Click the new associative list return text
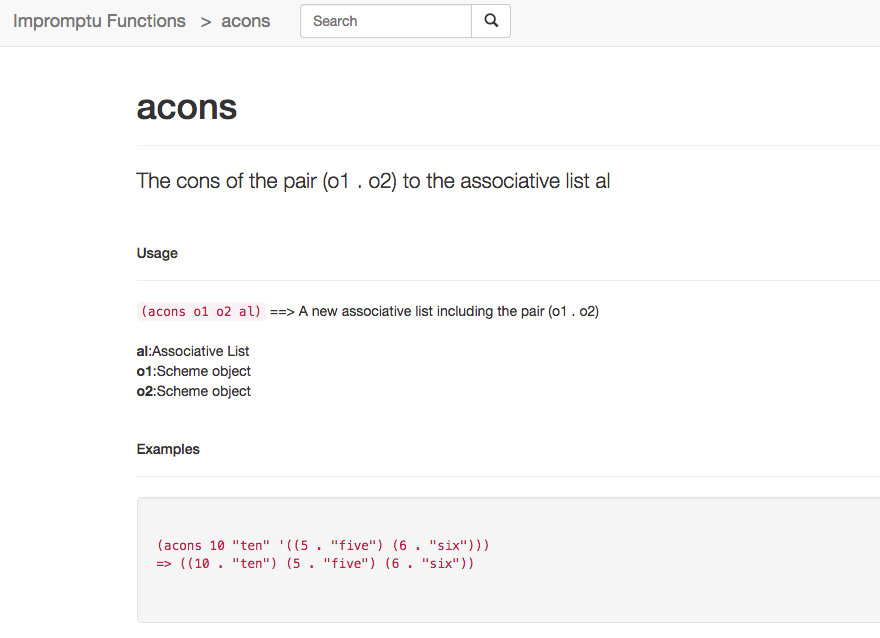The height and width of the screenshot is (638, 880). [449, 311]
